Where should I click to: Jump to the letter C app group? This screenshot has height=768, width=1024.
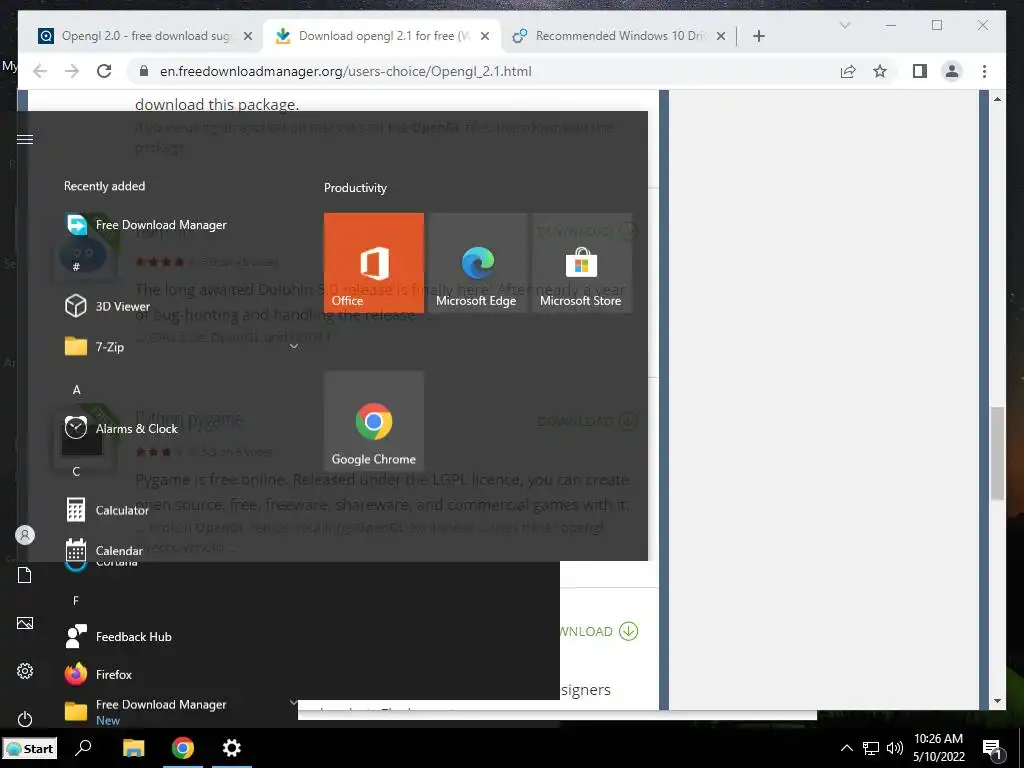[x=76, y=472]
